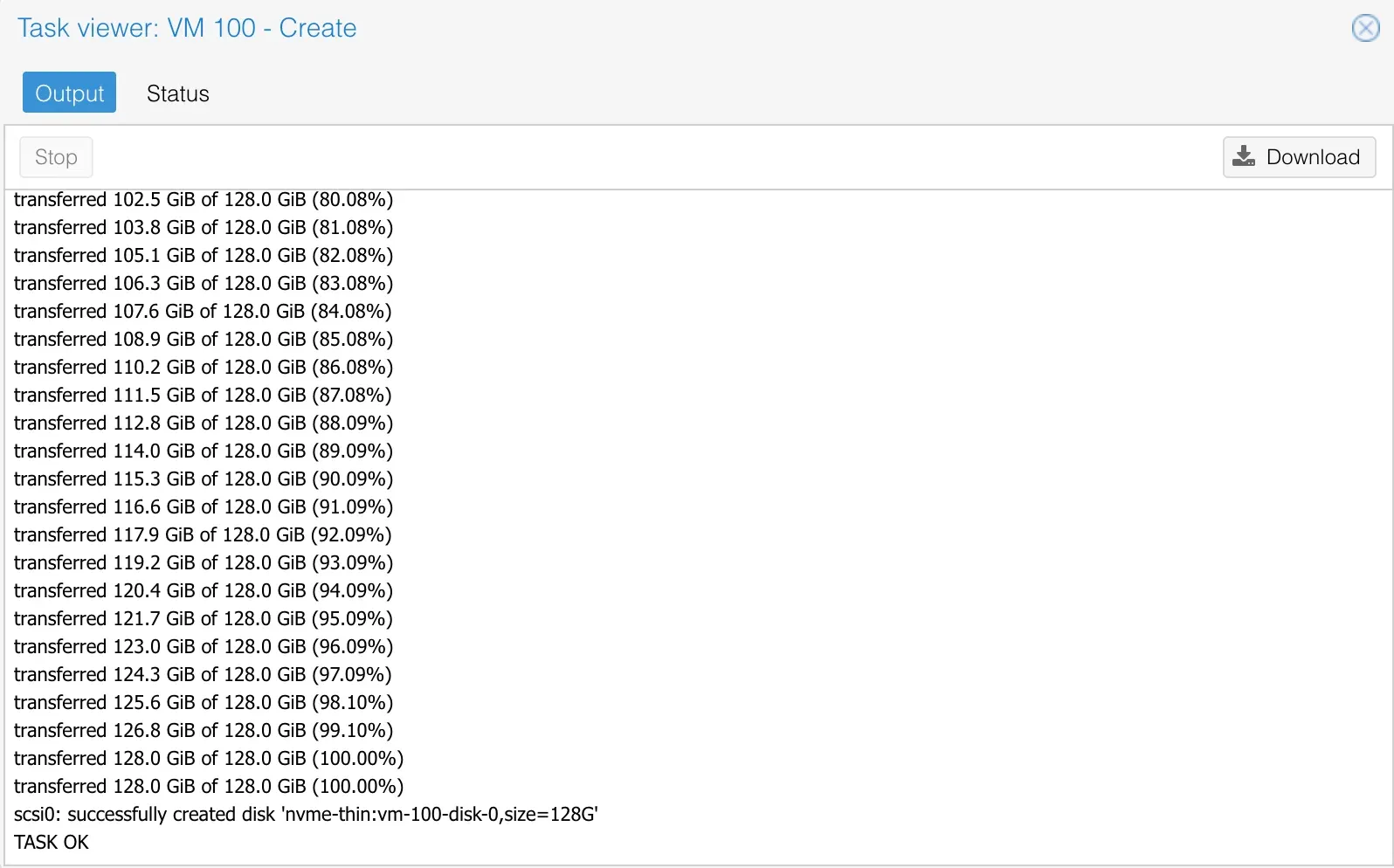Select the 123.0 GiB (96.09%) log line
Image resolution: width=1394 pixels, height=868 pixels.
click(x=204, y=646)
